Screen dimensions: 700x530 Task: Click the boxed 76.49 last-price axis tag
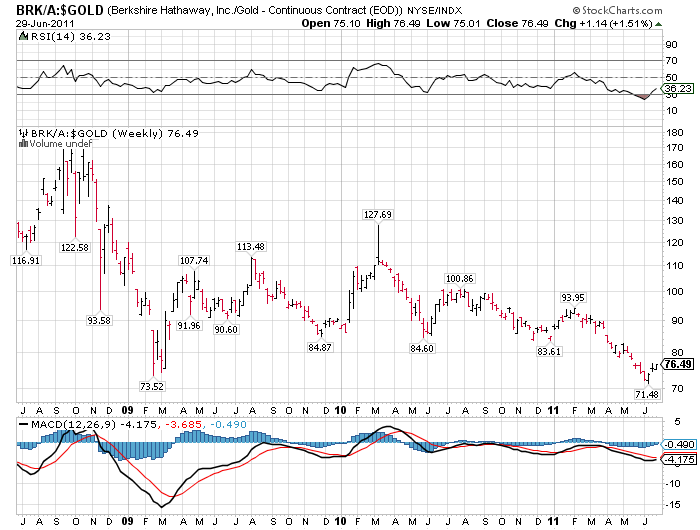(678, 364)
